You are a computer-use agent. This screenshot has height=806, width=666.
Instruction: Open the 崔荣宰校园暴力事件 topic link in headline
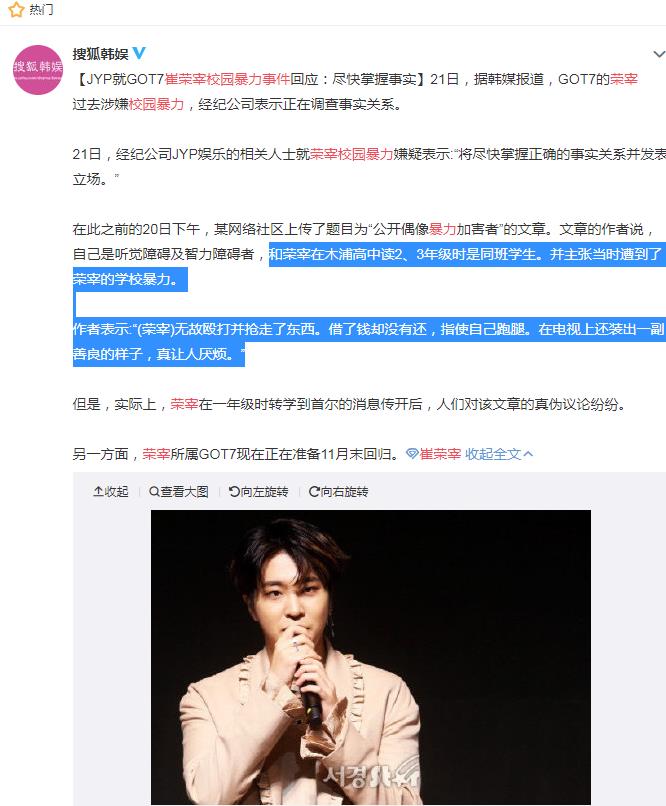click(x=227, y=79)
